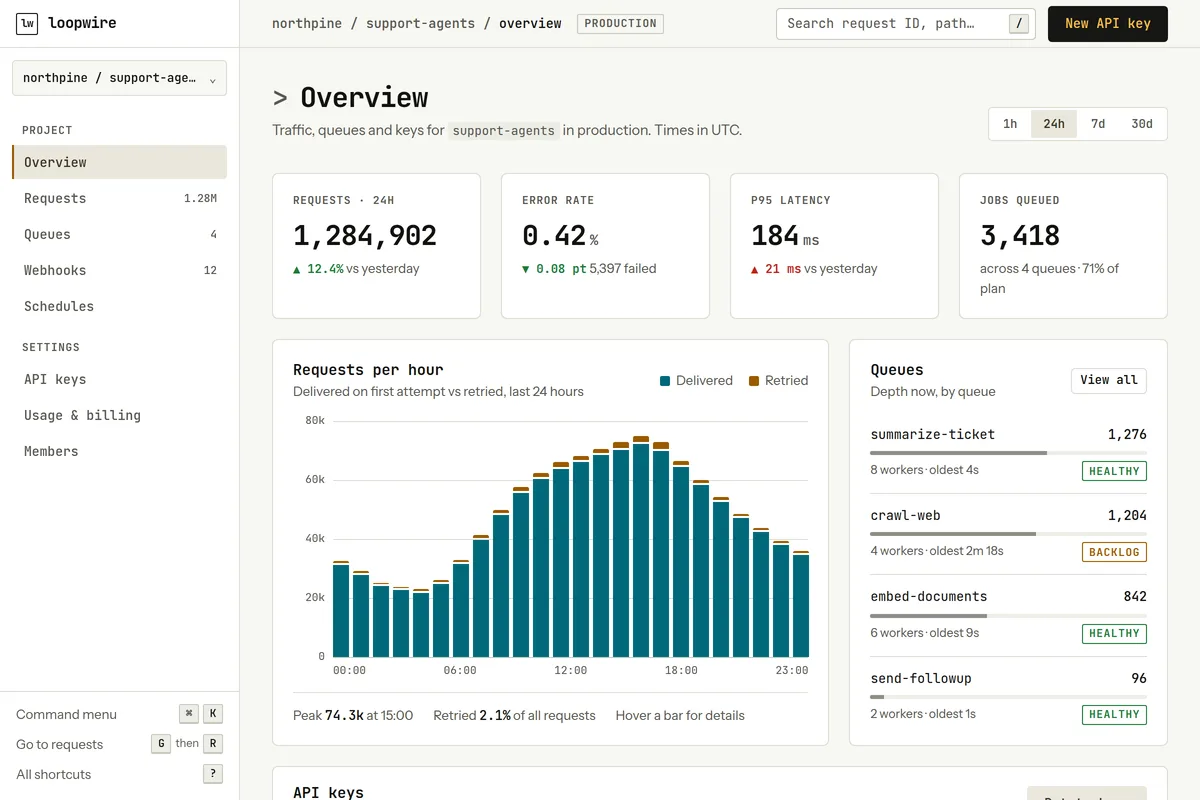Click the PRODUCTION environment badge
The height and width of the screenshot is (800, 1200).
click(620, 23)
